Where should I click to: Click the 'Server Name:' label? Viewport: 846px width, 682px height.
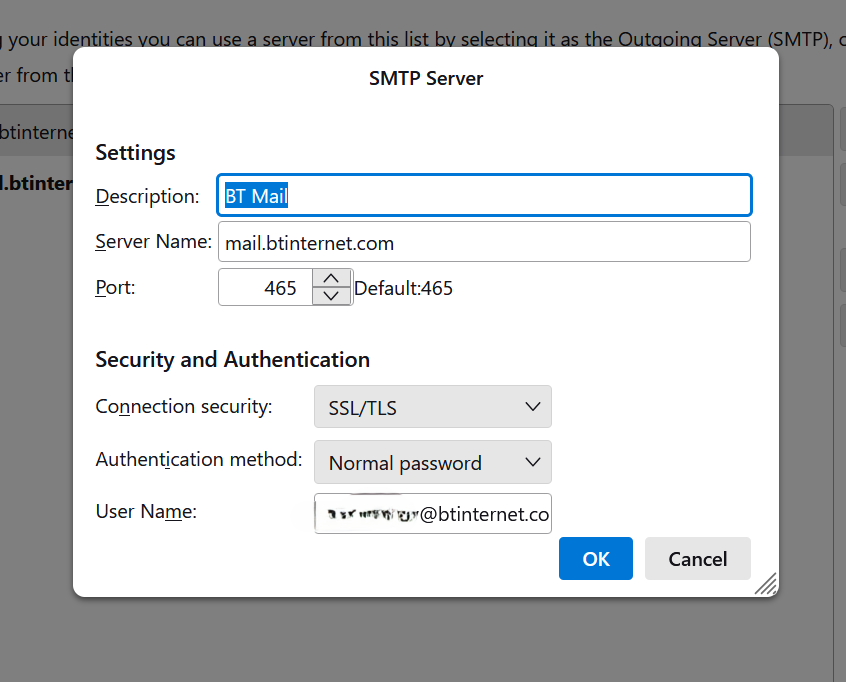(154, 242)
